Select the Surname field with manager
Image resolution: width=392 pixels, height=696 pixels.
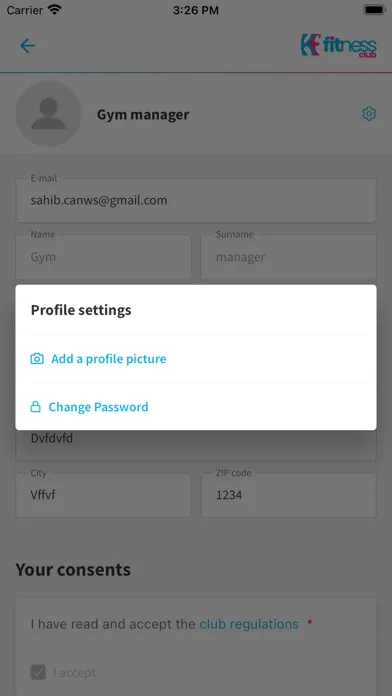(289, 257)
